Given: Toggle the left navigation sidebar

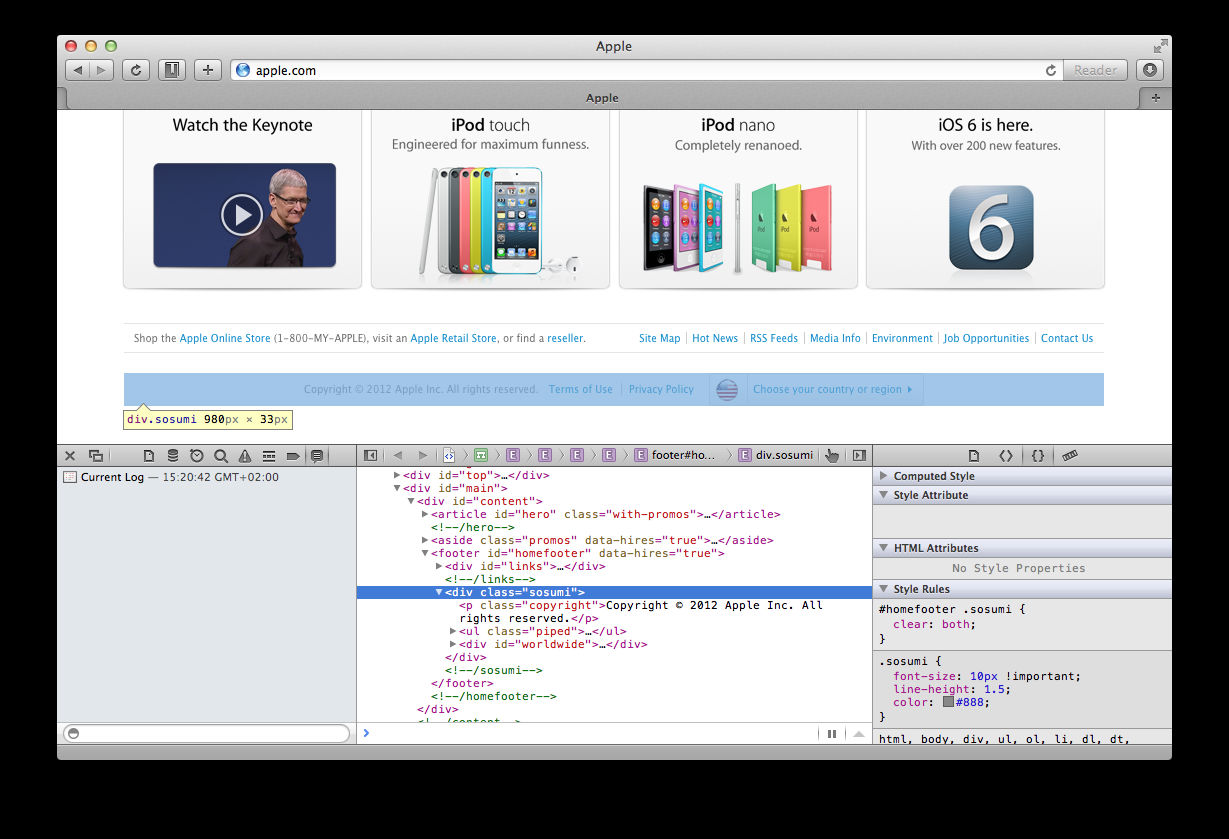Looking at the screenshot, I should click(370, 456).
